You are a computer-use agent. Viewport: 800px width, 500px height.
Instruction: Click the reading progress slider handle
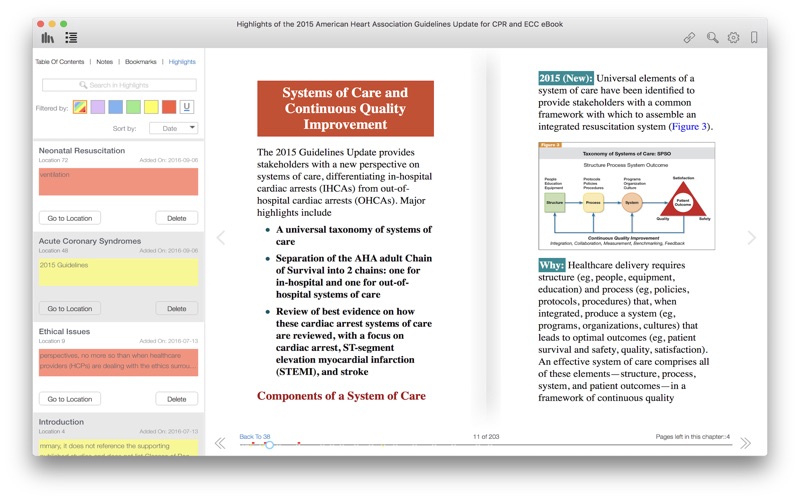point(269,444)
